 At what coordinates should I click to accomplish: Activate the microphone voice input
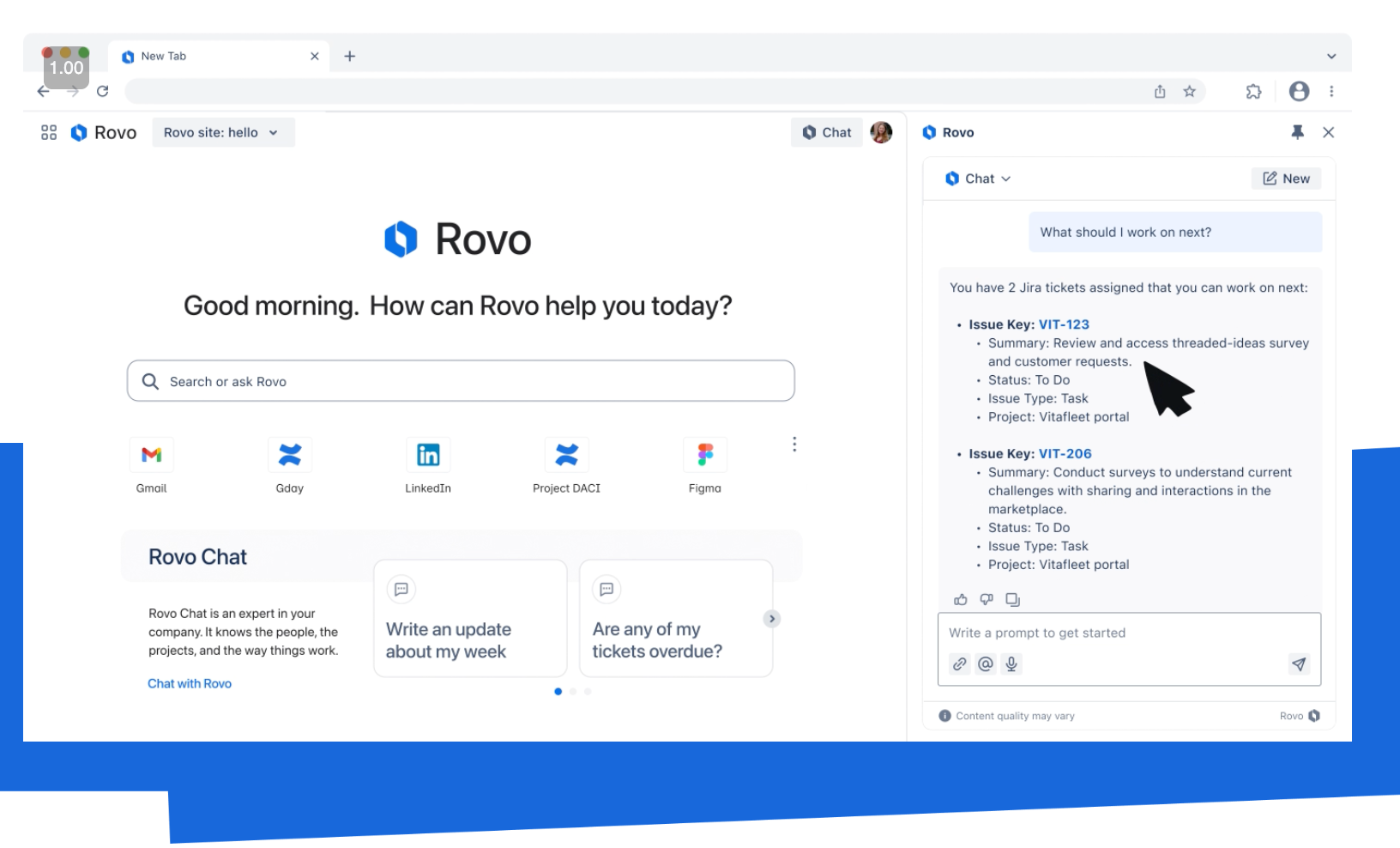click(x=1011, y=663)
